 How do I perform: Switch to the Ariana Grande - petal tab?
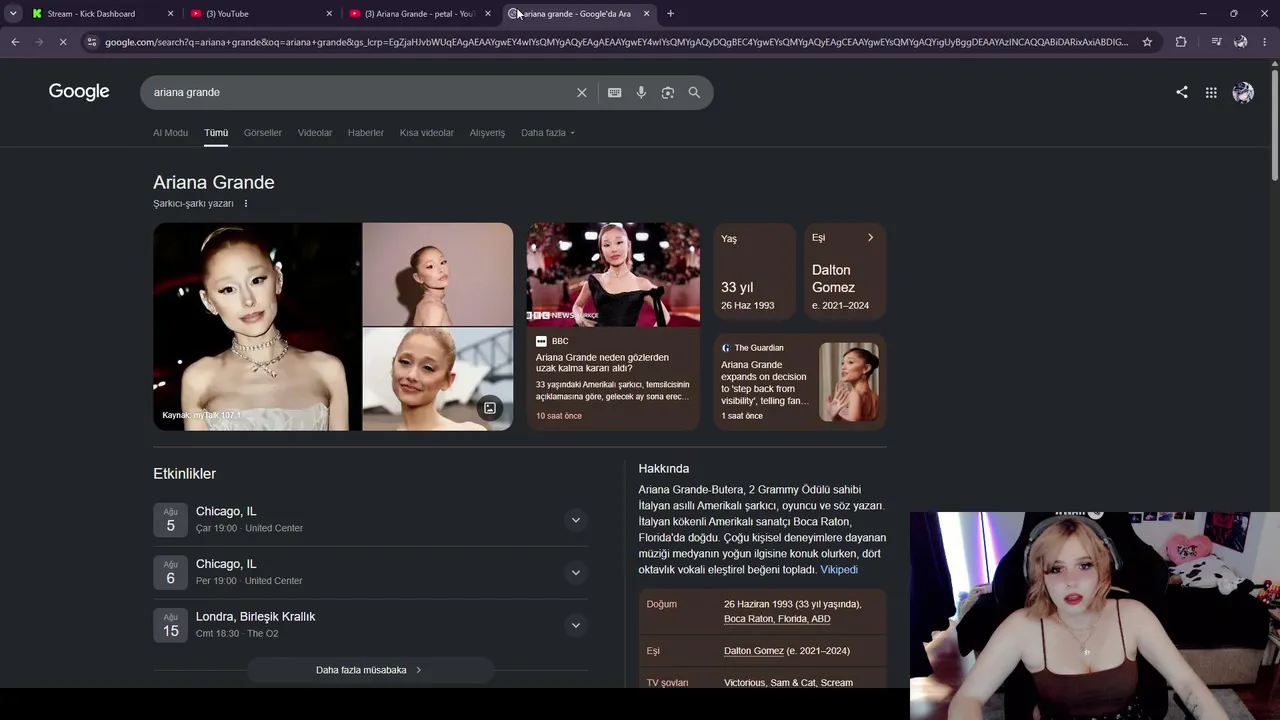pos(421,13)
